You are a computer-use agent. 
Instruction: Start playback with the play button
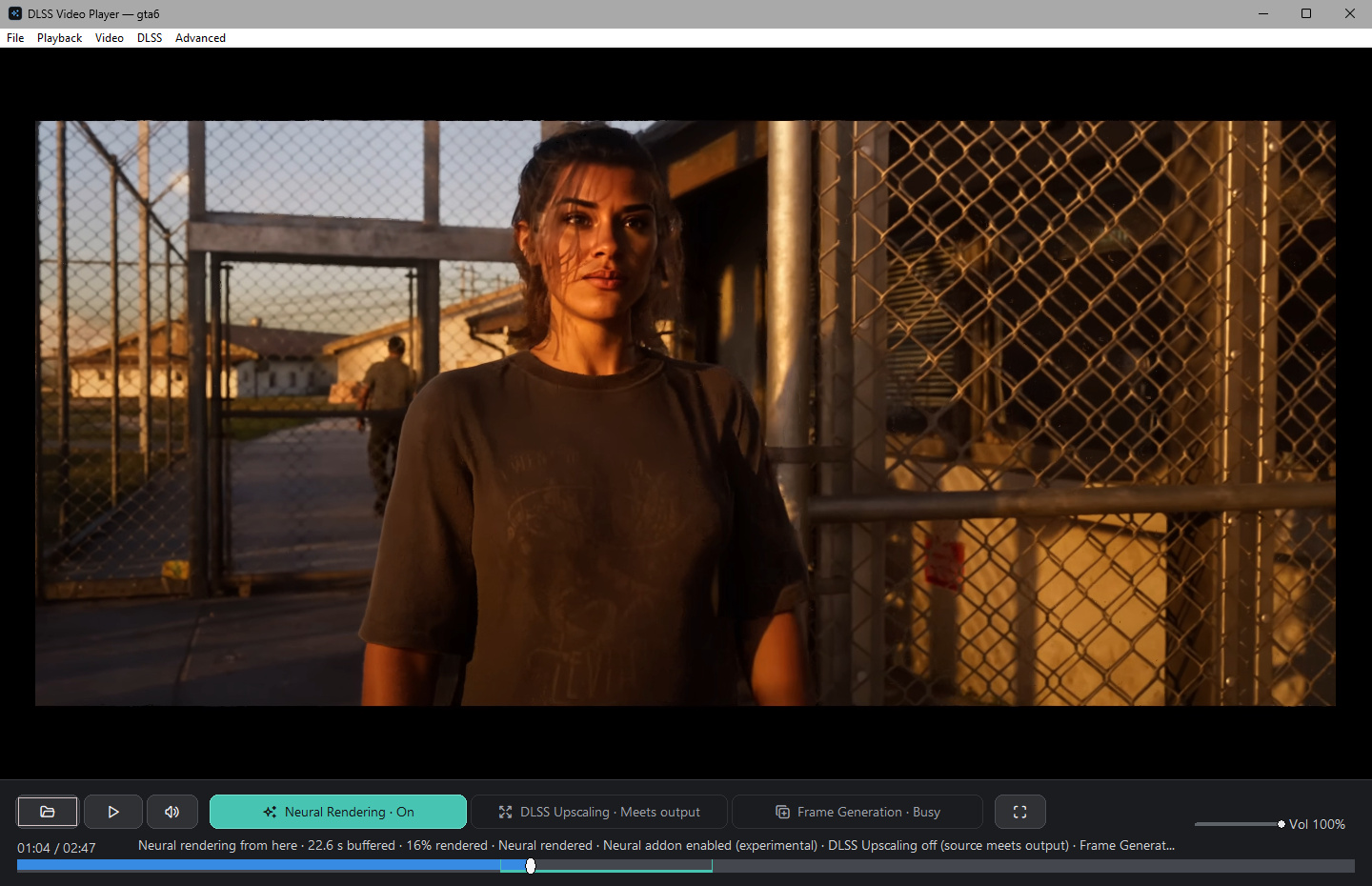point(113,812)
